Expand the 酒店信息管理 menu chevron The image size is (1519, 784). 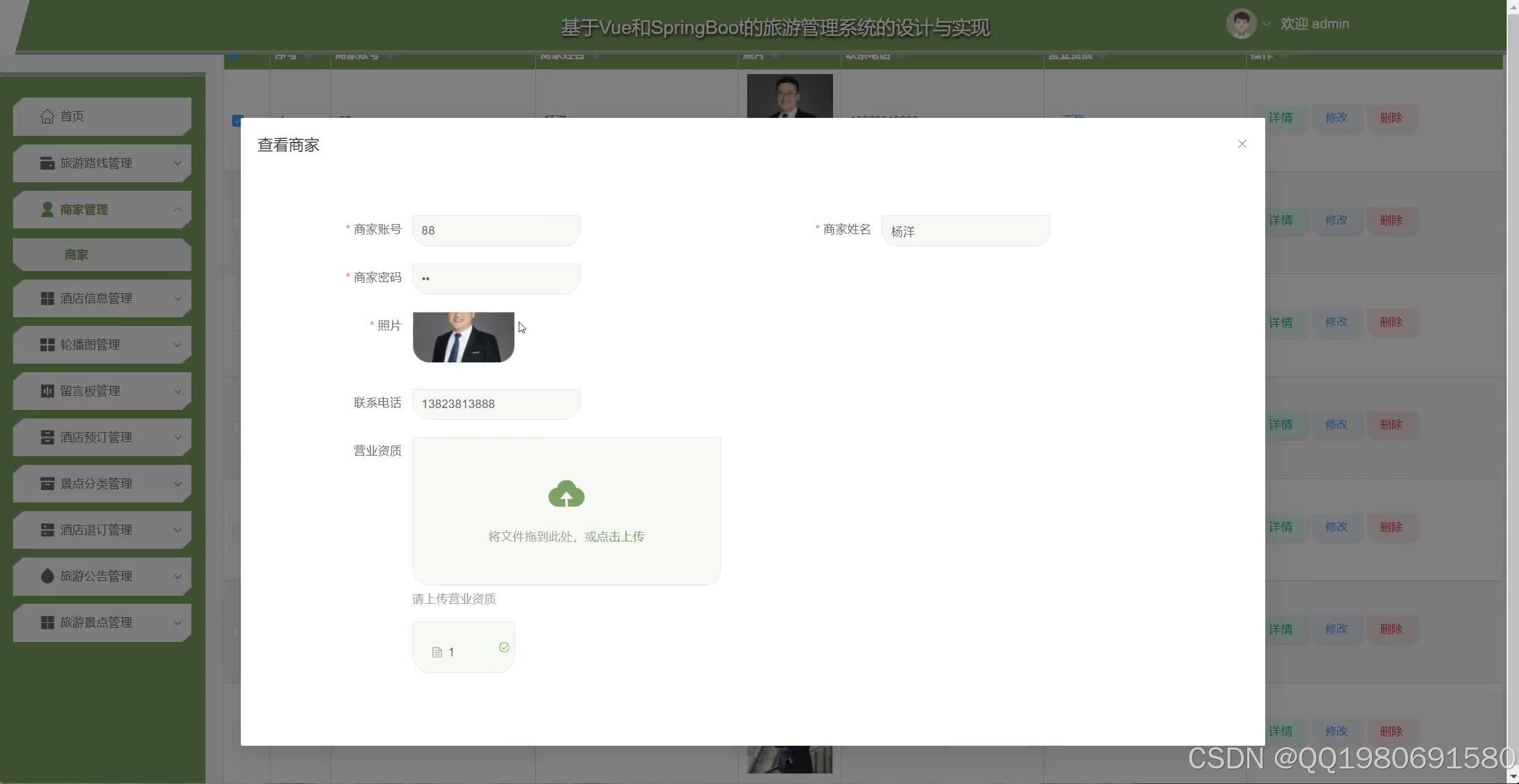click(178, 299)
